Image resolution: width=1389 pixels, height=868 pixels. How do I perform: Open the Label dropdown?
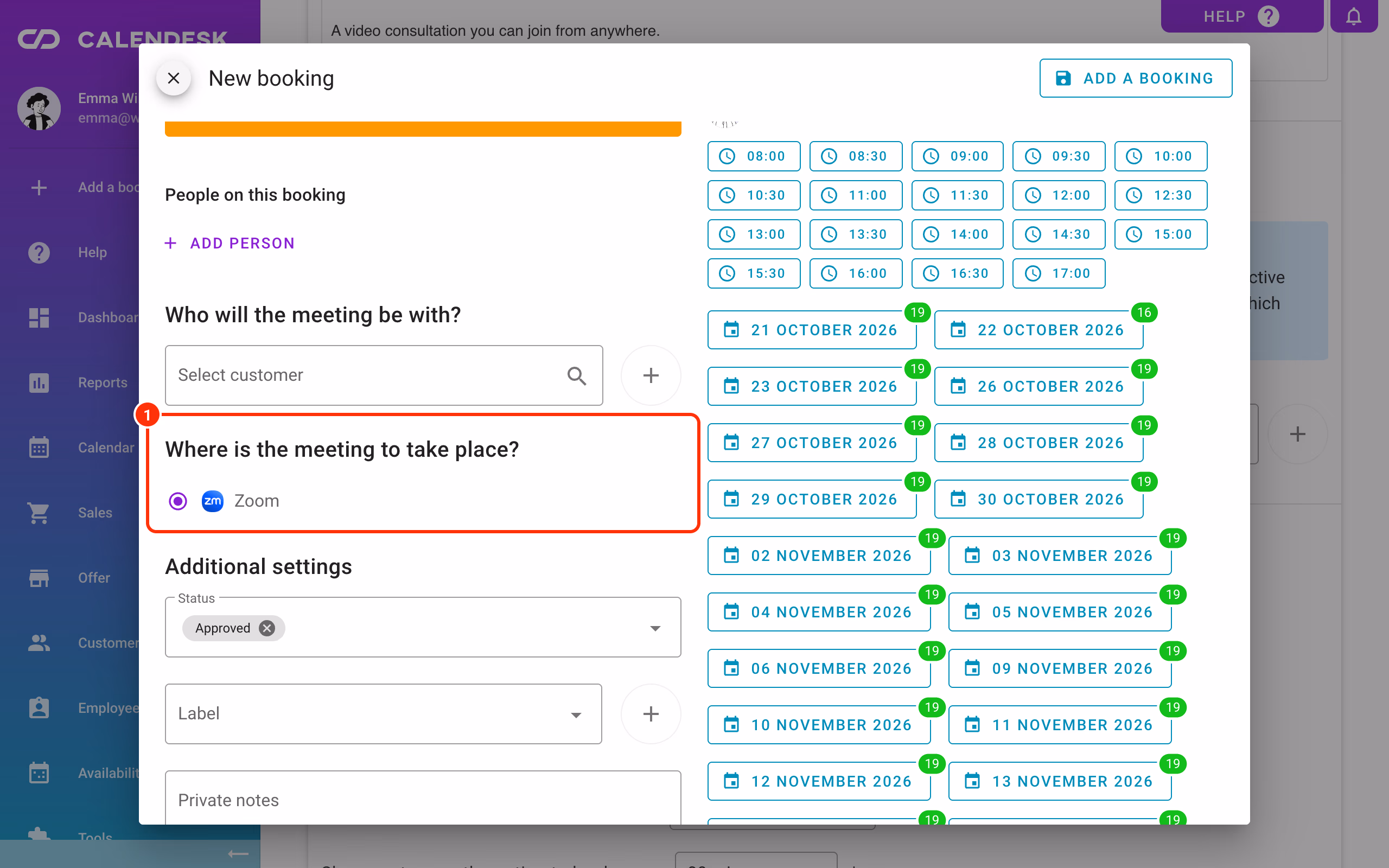(384, 713)
